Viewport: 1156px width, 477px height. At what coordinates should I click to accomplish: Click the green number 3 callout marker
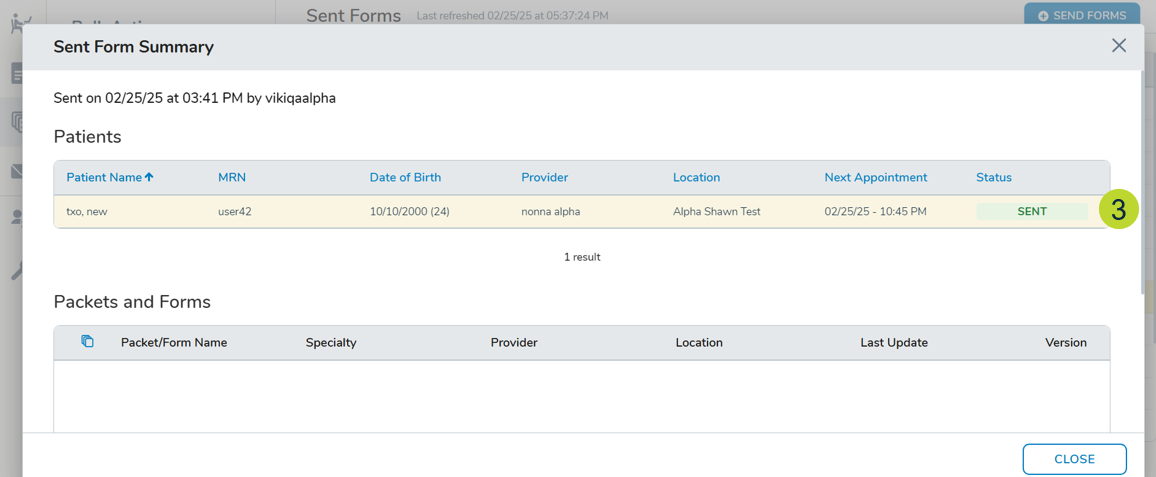click(x=1118, y=210)
